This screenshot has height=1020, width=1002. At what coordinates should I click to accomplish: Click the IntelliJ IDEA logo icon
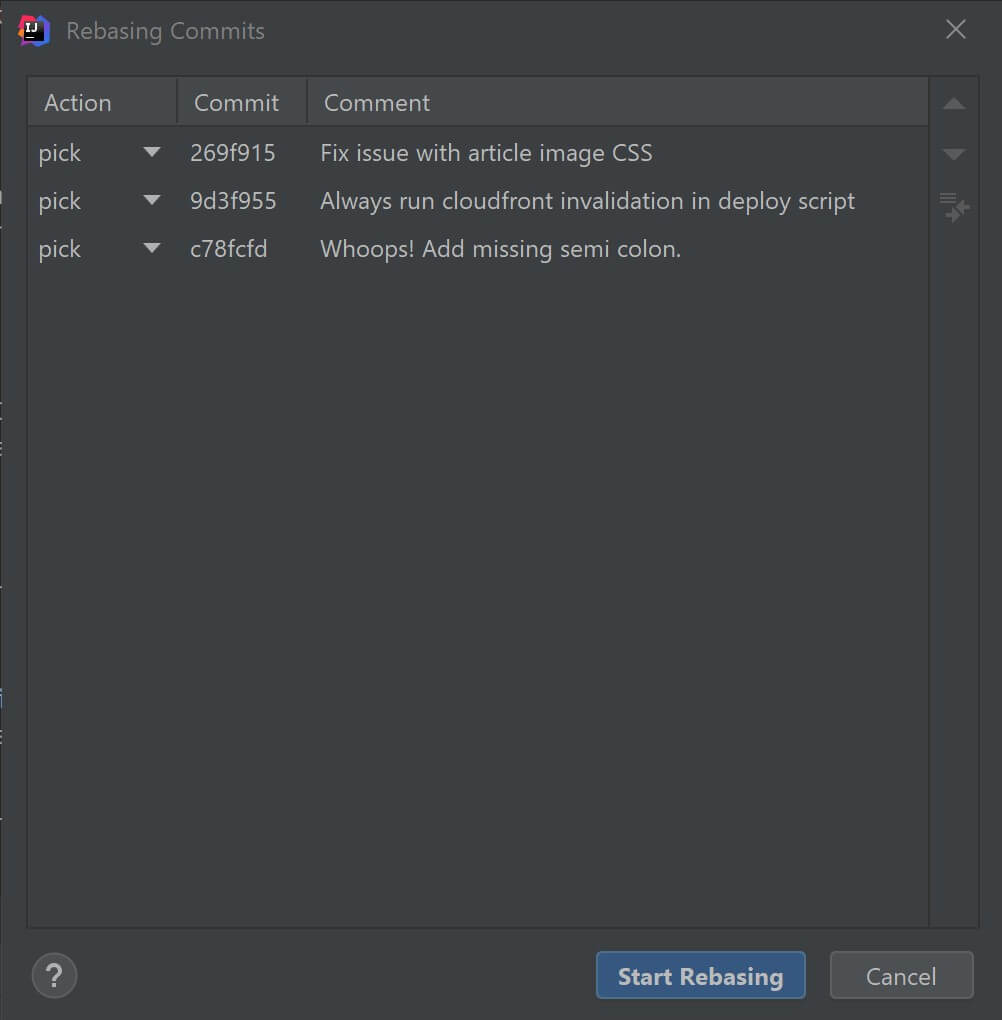(x=34, y=30)
